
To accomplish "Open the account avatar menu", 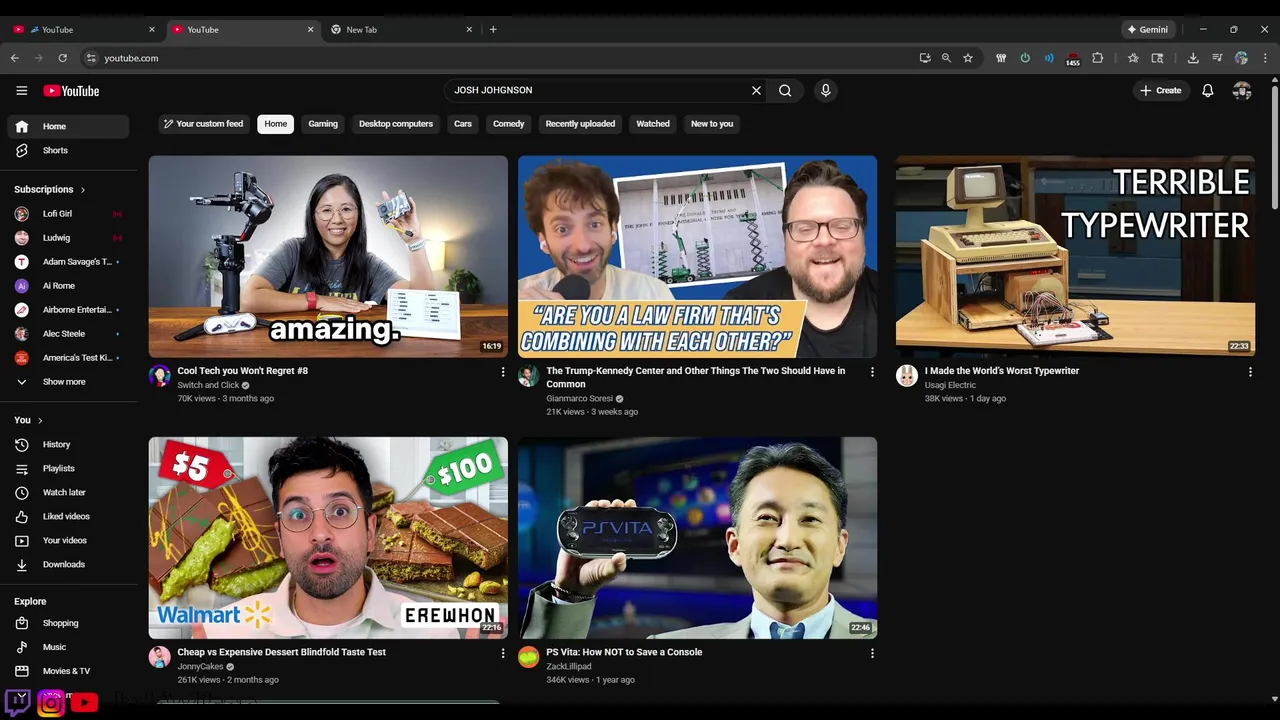I will click(x=1242, y=90).
